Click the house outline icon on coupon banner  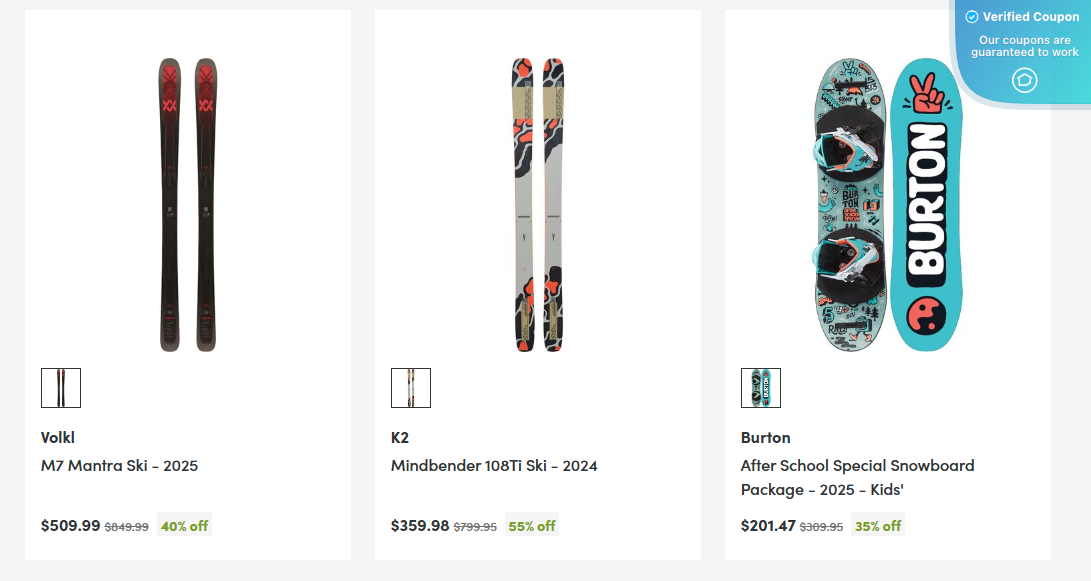coord(1023,79)
